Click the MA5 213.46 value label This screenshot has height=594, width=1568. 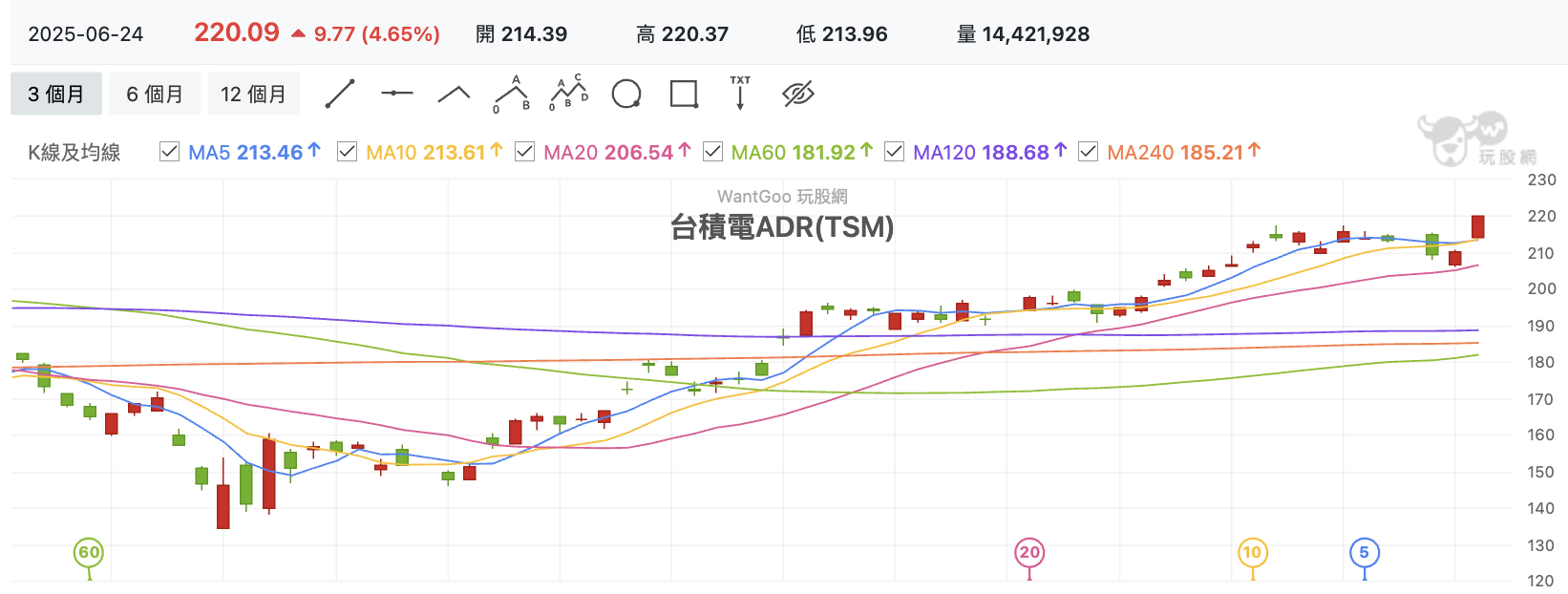[254, 152]
